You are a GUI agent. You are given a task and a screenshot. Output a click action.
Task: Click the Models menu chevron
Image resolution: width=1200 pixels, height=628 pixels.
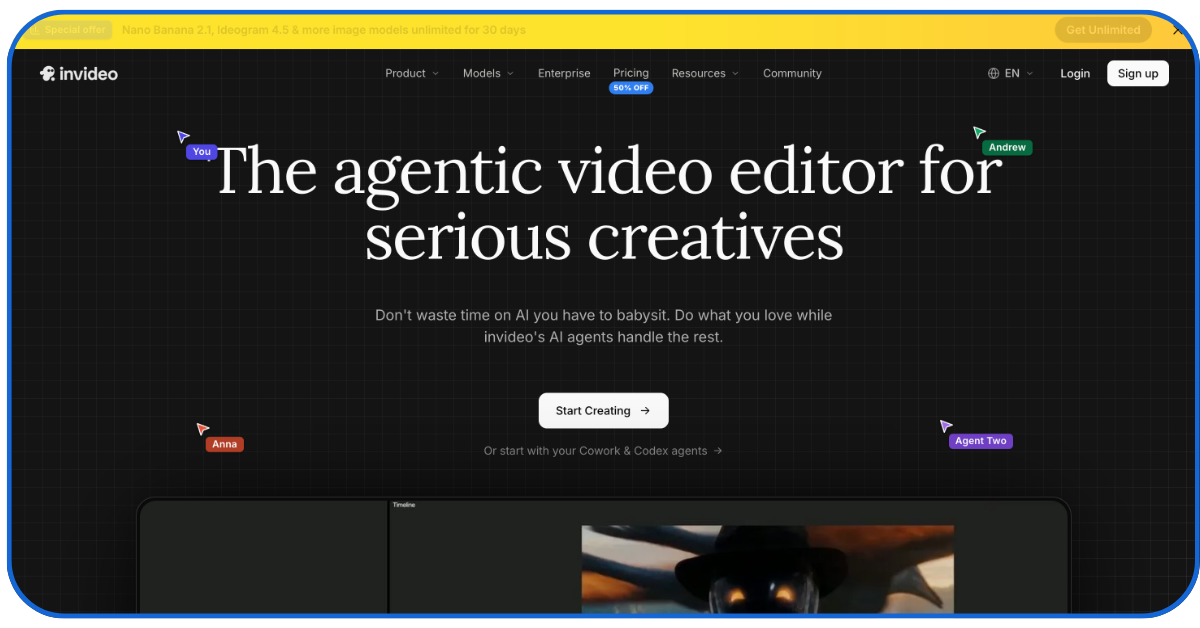coord(510,74)
